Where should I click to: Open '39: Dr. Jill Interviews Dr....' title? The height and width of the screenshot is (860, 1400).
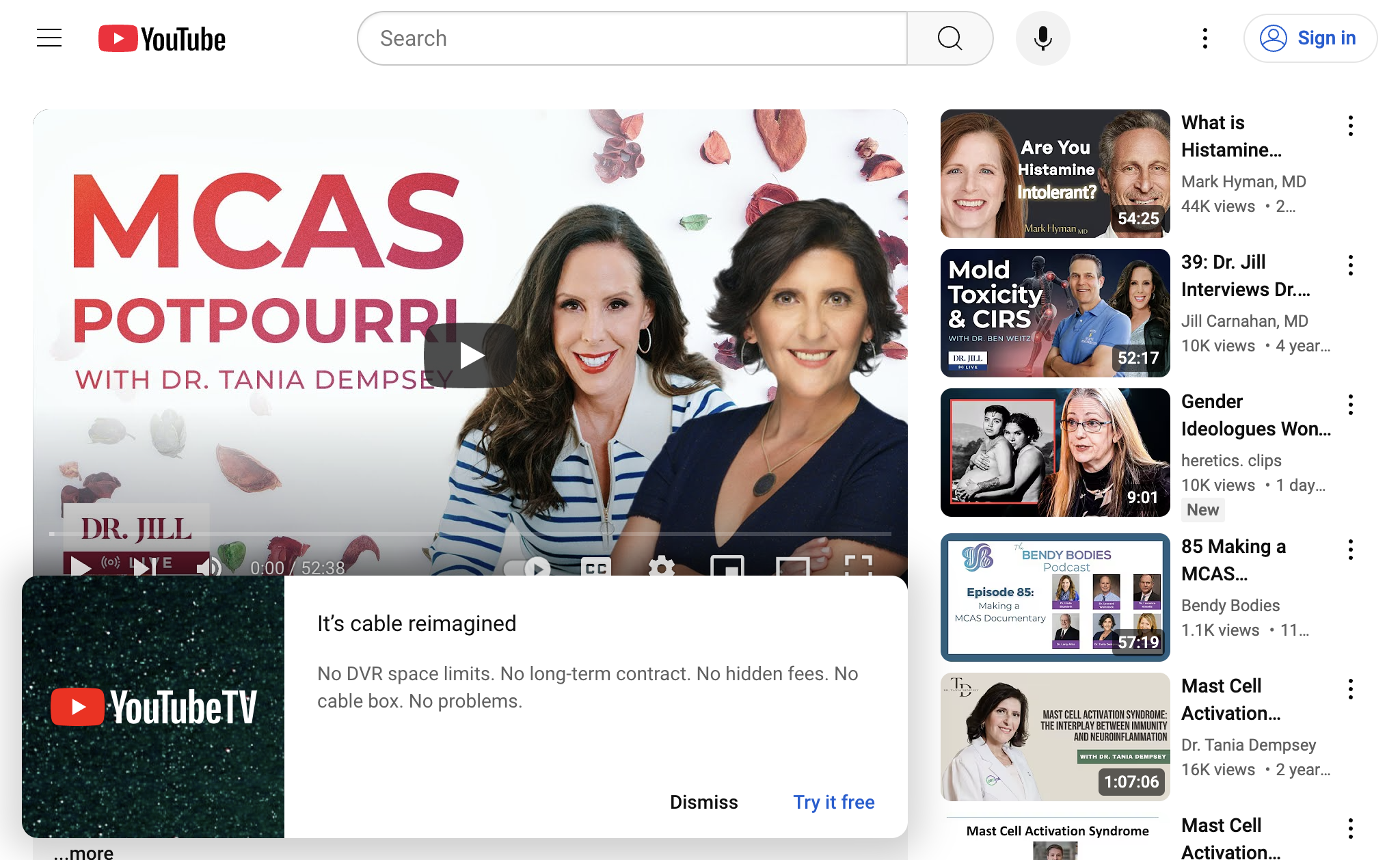coord(1246,276)
